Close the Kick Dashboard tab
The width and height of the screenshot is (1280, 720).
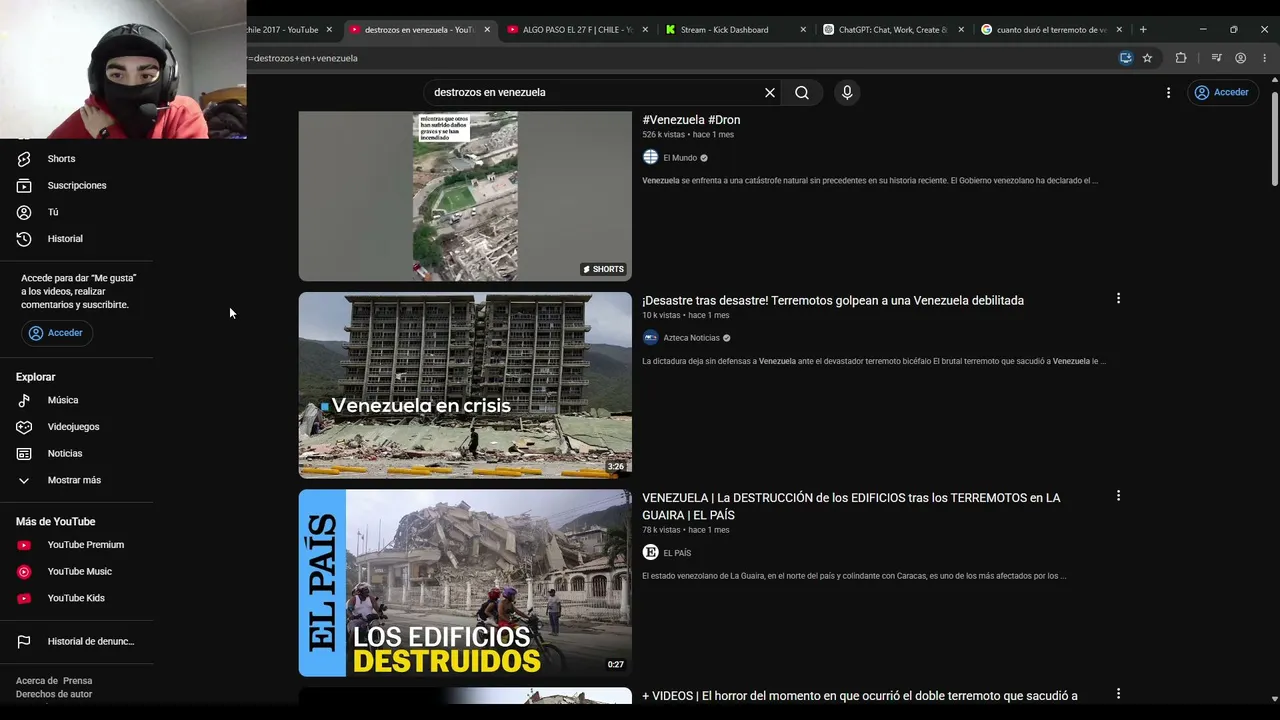click(x=803, y=30)
